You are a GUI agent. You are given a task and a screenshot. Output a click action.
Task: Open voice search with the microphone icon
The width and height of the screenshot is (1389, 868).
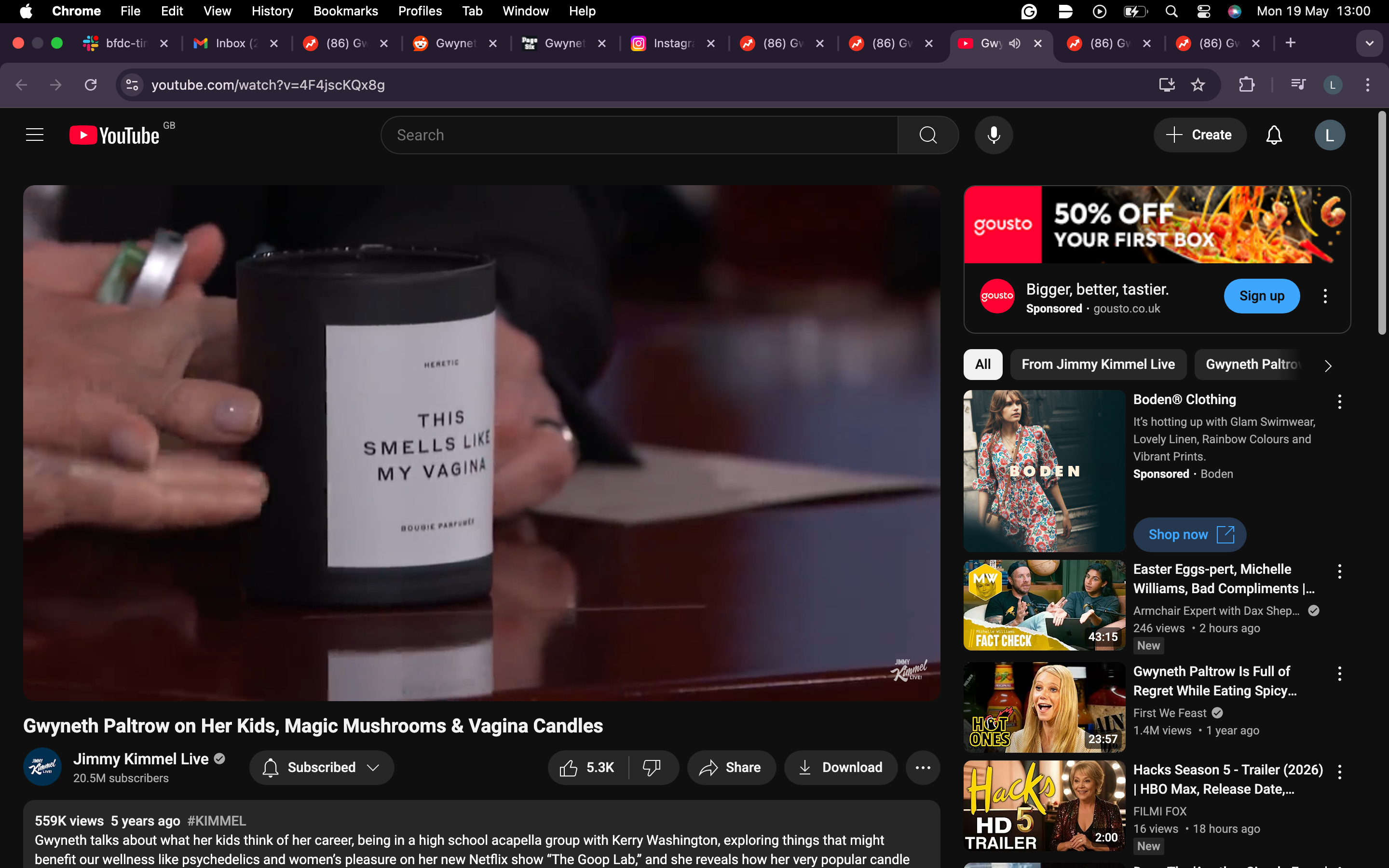[994, 135]
